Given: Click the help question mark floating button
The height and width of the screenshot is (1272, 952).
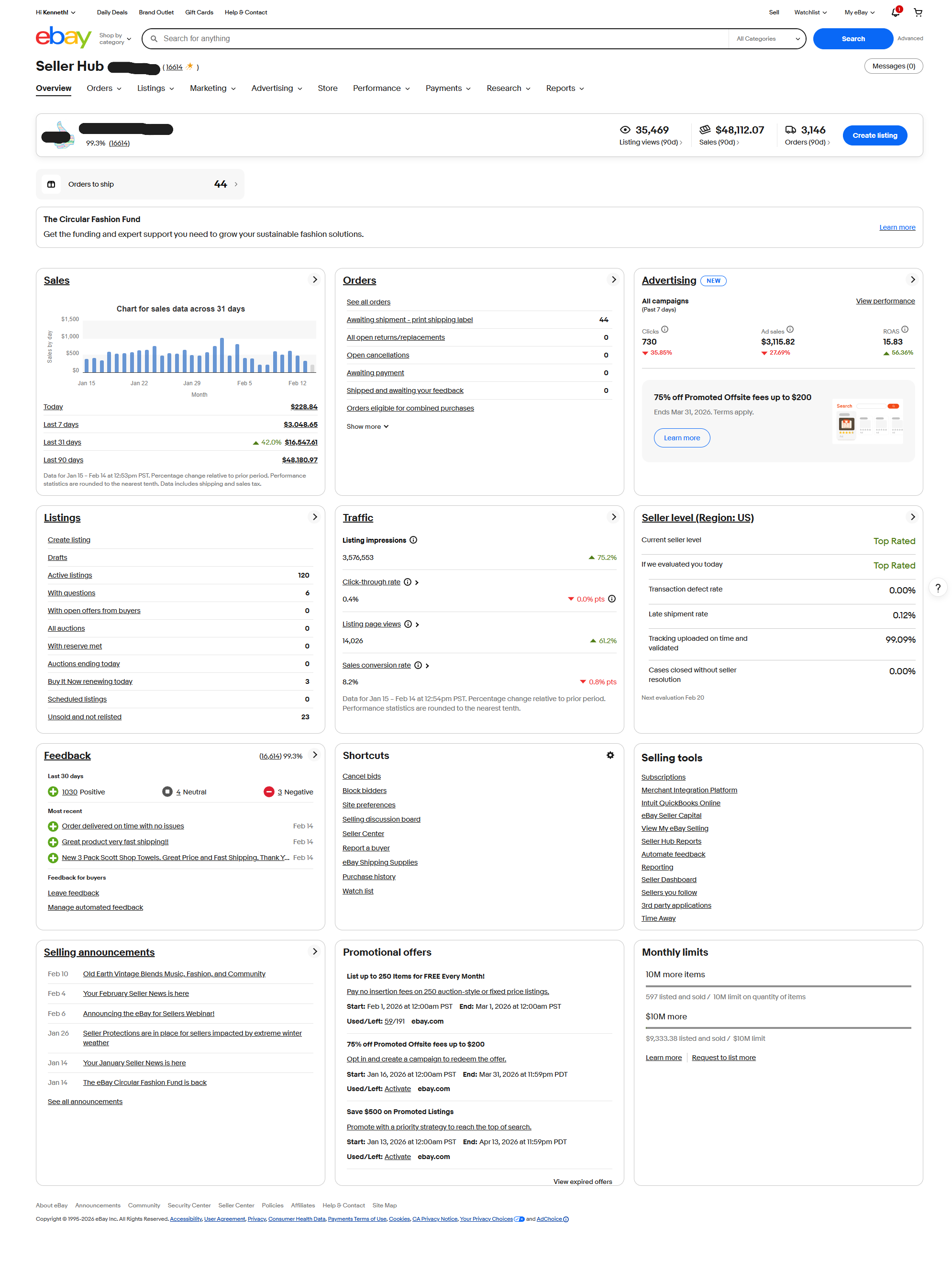Looking at the screenshot, I should tap(937, 588).
